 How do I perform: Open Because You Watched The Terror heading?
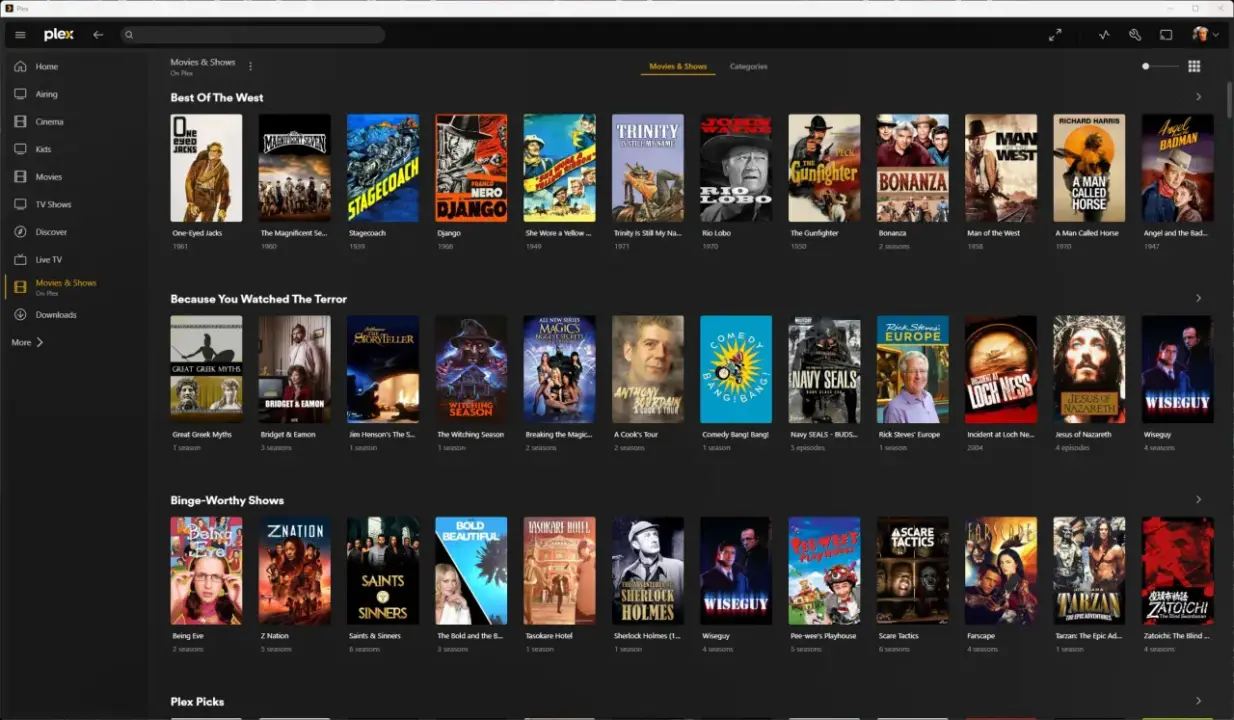coord(259,299)
